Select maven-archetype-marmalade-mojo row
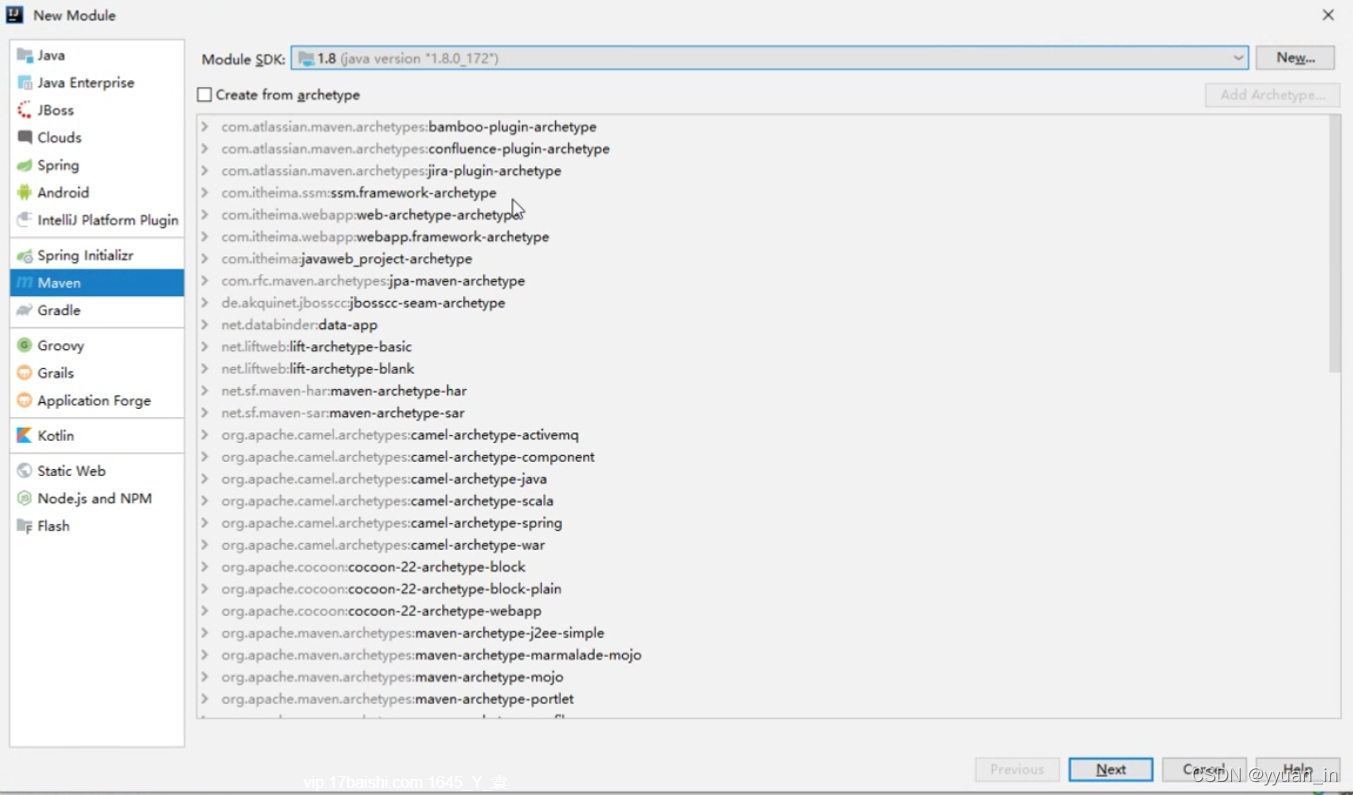 (763, 655)
